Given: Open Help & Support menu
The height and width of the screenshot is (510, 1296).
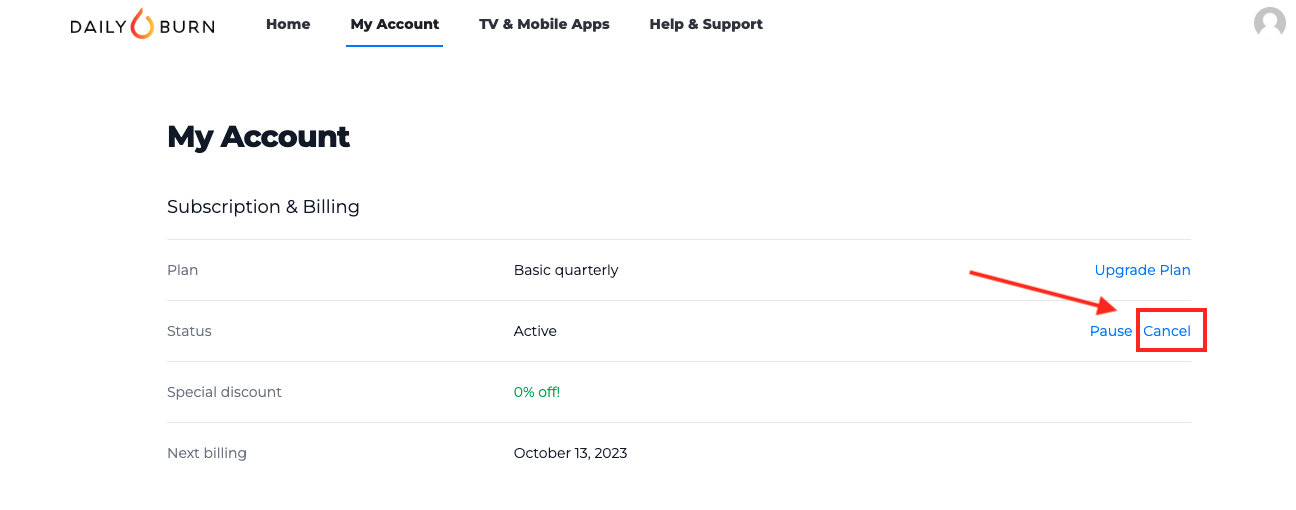Looking at the screenshot, I should click(706, 24).
